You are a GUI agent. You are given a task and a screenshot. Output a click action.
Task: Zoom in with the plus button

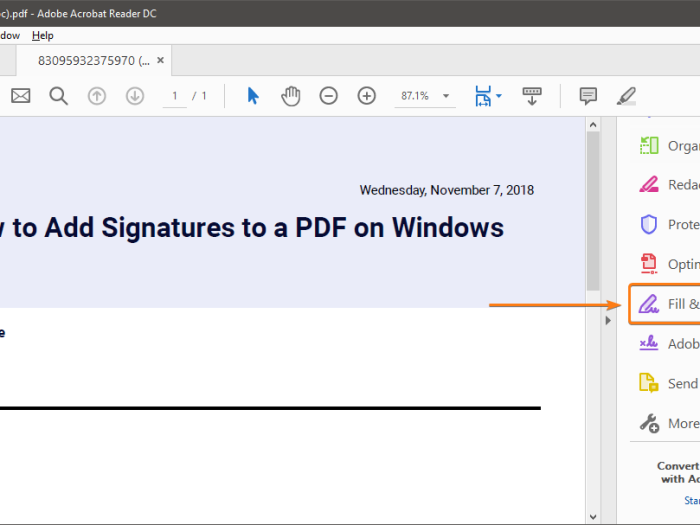pyautogui.click(x=367, y=96)
